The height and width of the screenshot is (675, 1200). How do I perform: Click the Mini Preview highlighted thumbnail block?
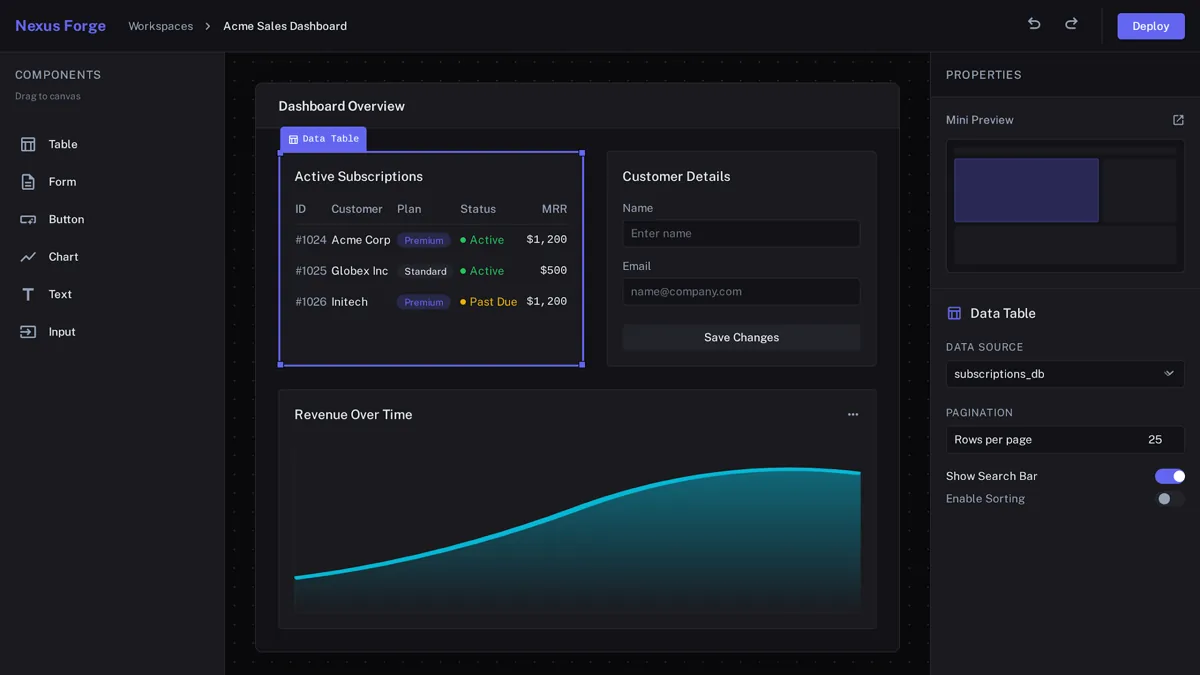[x=1026, y=190]
